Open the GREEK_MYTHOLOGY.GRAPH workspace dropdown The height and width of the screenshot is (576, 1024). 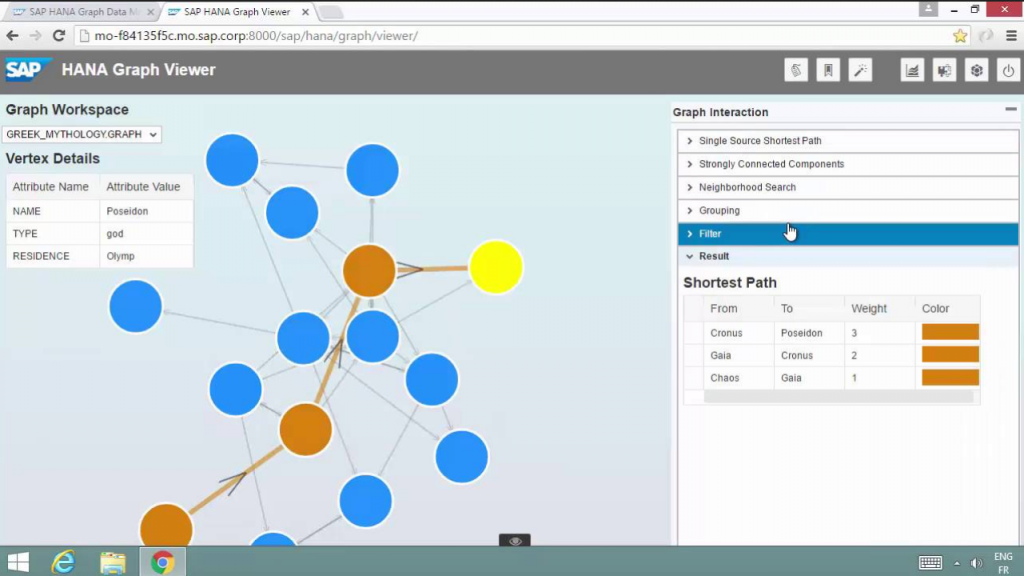coord(82,134)
